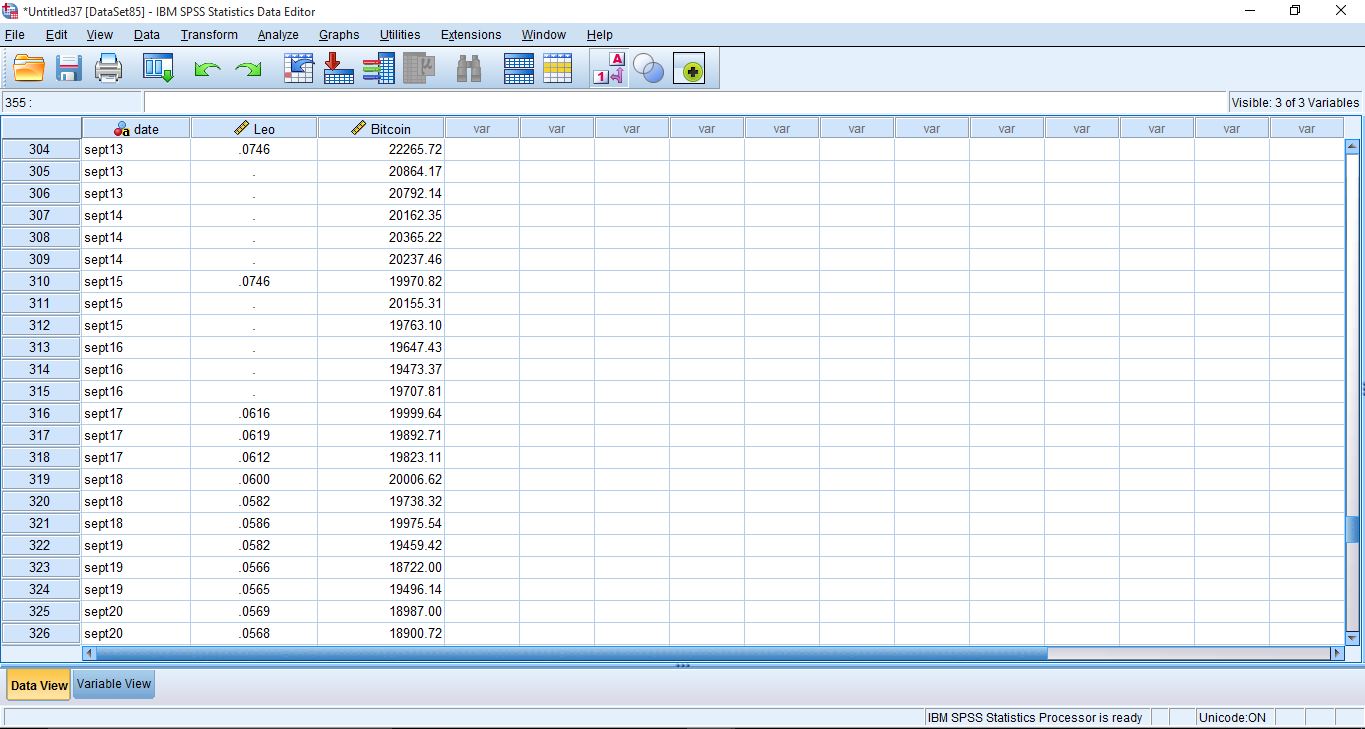Switch to the Variable View tab
The width and height of the screenshot is (1365, 729).
pyautogui.click(x=114, y=684)
